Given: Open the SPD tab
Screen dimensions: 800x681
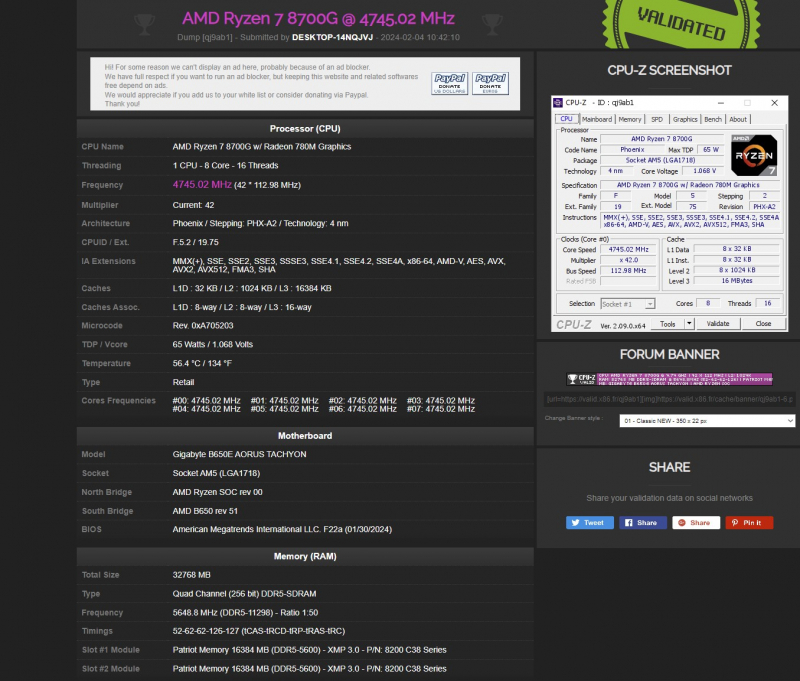Looking at the screenshot, I should (x=657, y=119).
